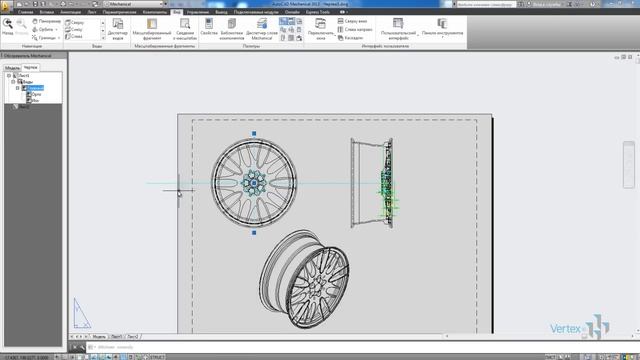Click the navigation bar on right edge
The image size is (640, 360).
coord(629,164)
